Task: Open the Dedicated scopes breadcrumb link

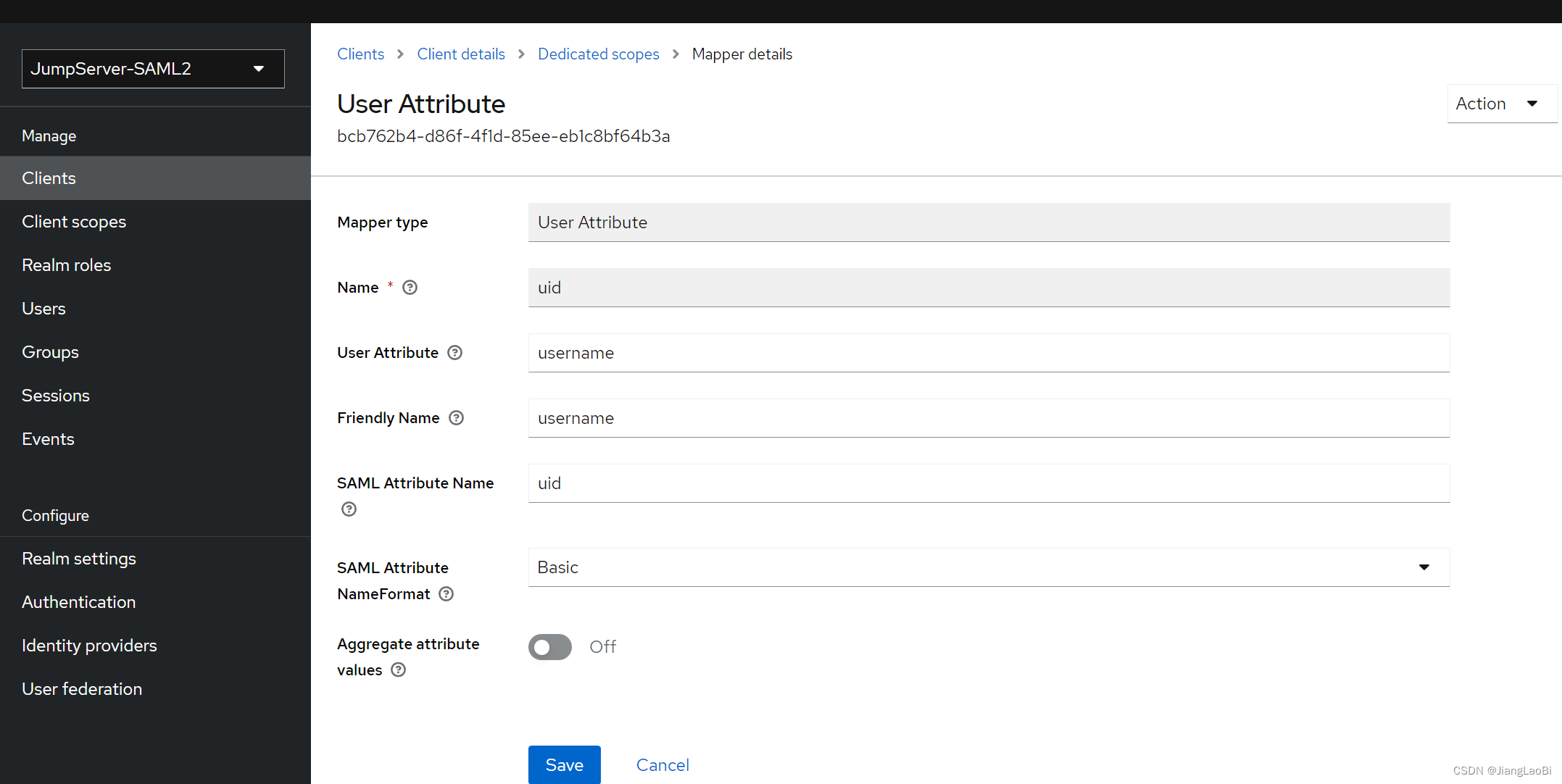Action: click(598, 54)
